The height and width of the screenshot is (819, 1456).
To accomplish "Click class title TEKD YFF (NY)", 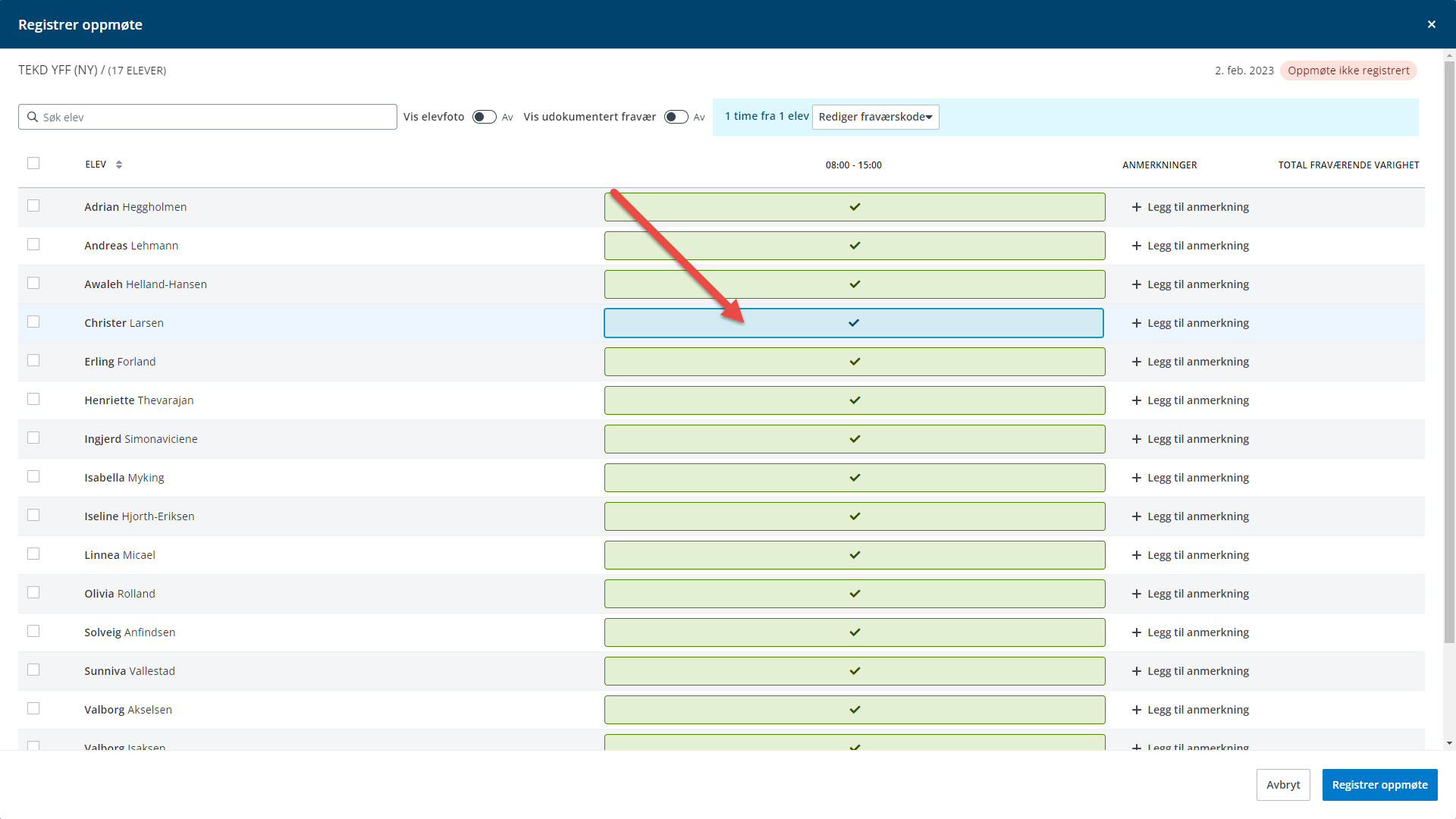I will [58, 70].
